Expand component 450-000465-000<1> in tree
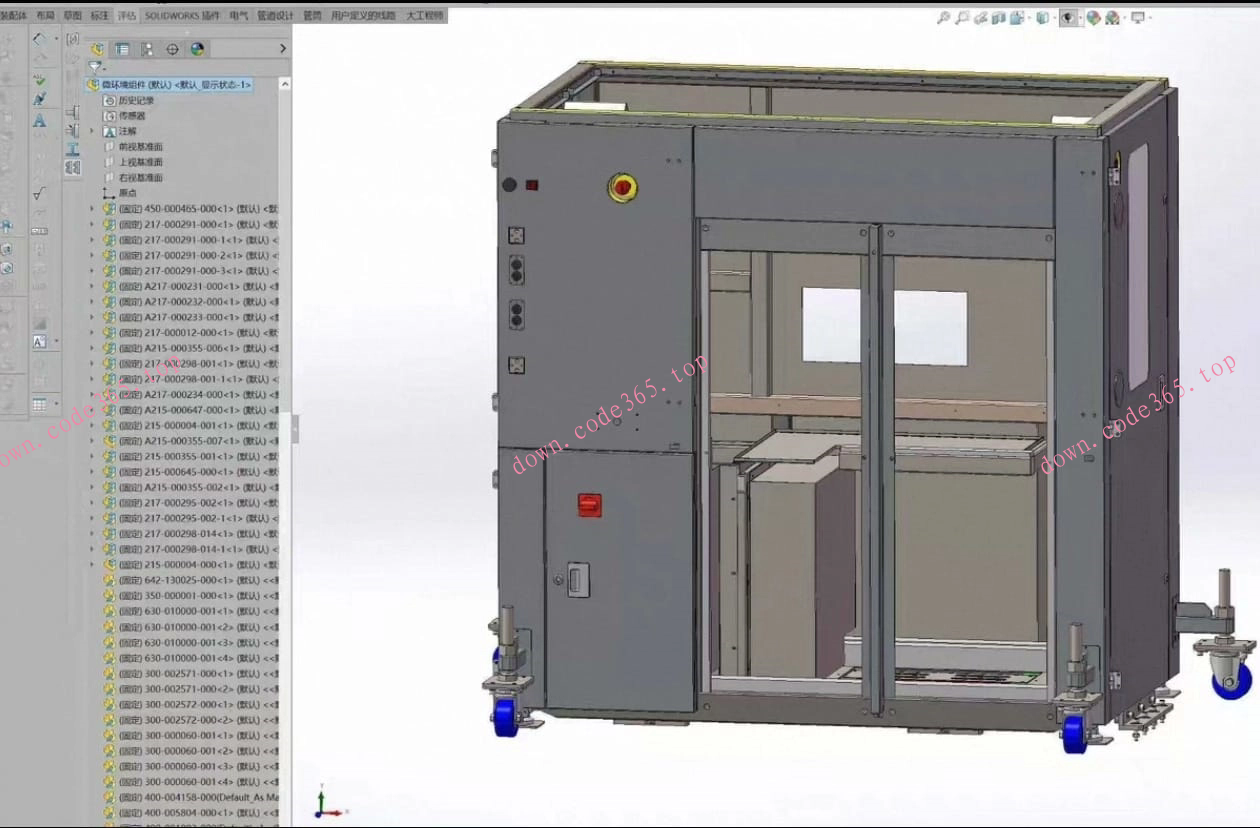 pyautogui.click(x=92, y=209)
